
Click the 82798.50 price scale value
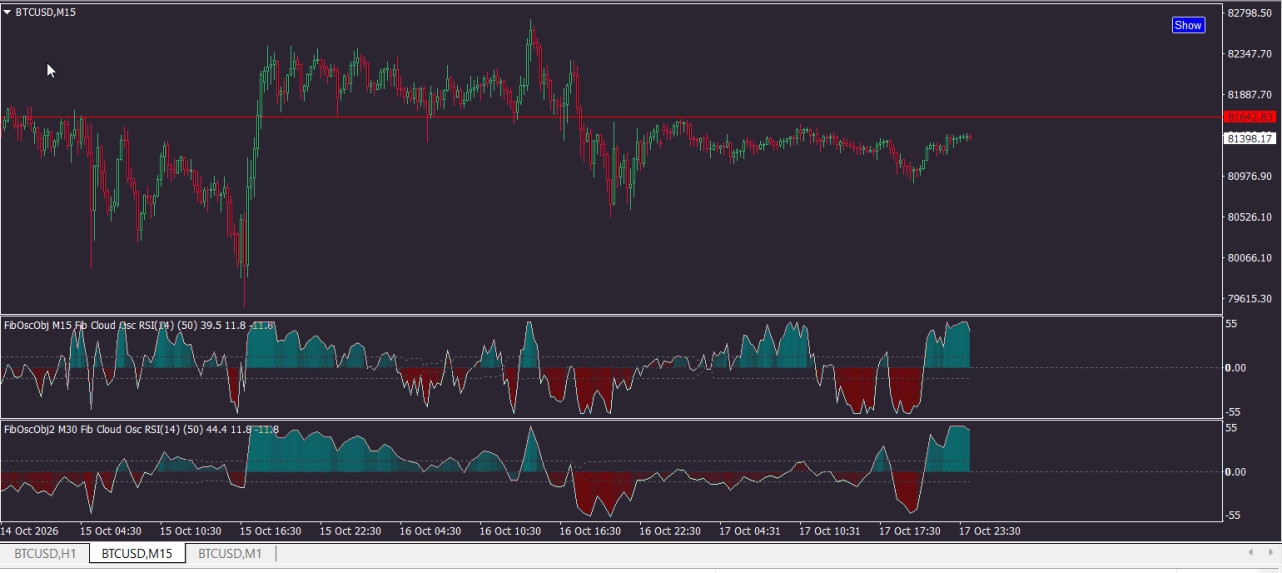pos(1250,13)
